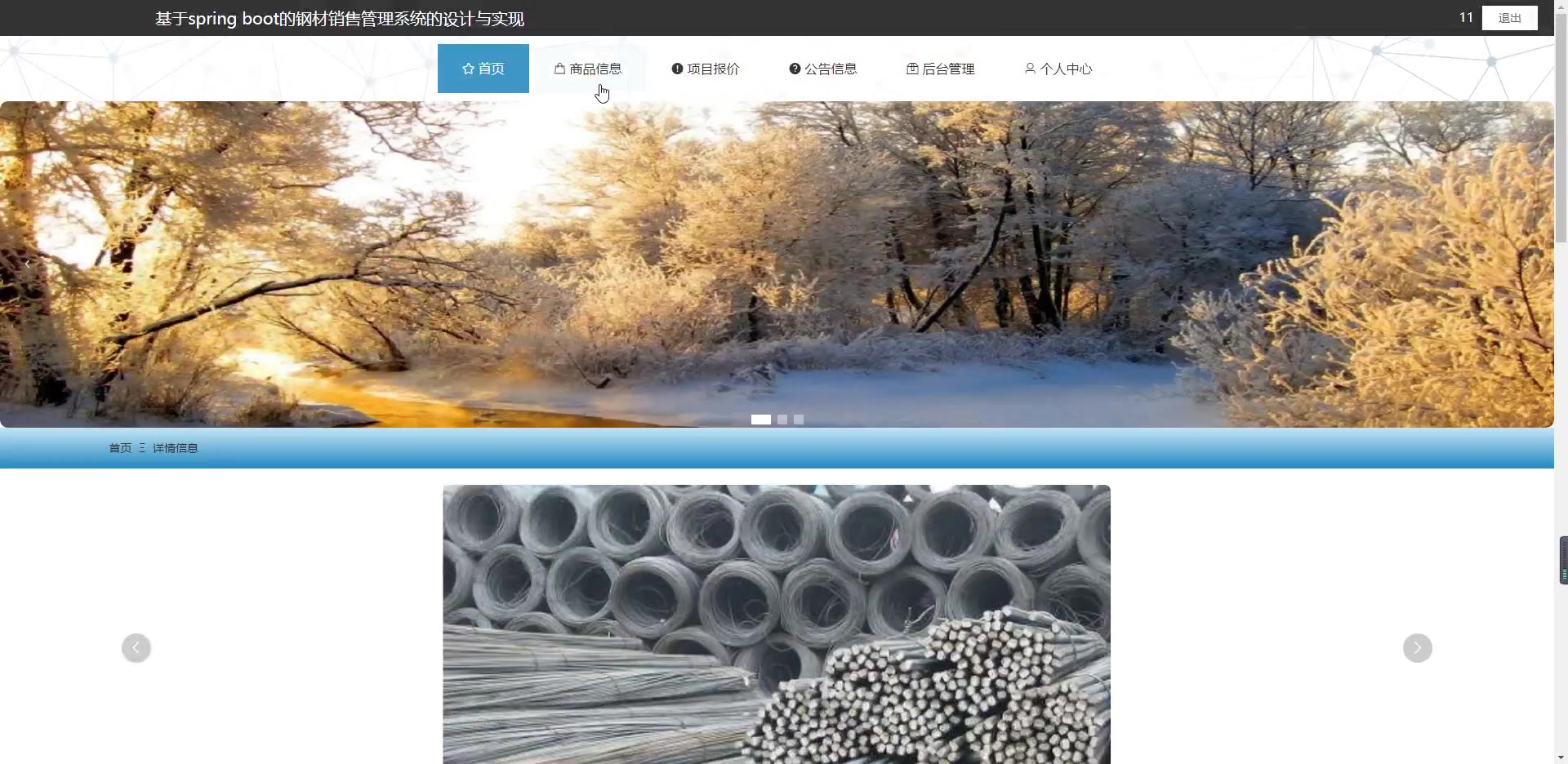Click the 退出 logout button
This screenshot has height=764, width=1568.
coord(1510,18)
